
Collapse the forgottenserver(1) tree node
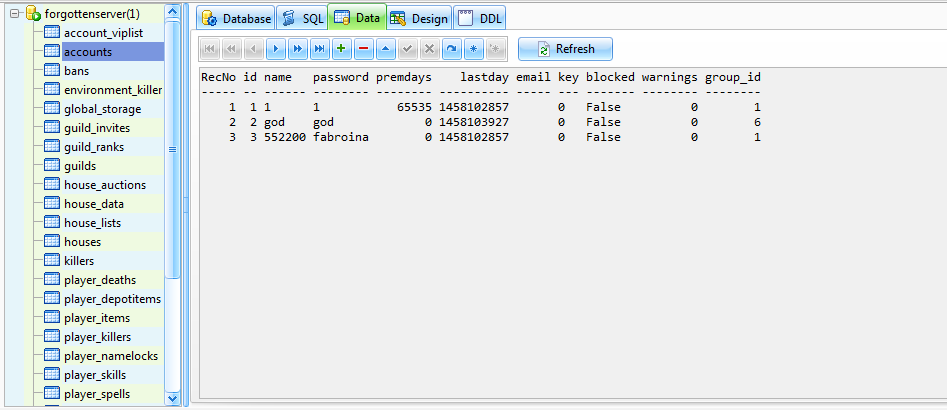[15, 13]
